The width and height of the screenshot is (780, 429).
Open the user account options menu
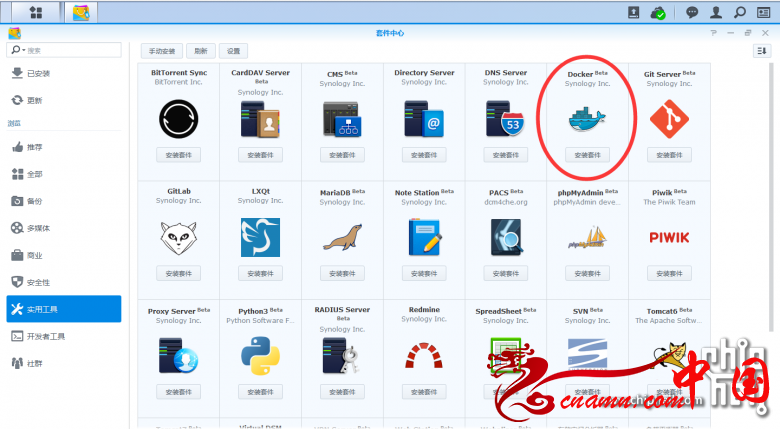[715, 12]
